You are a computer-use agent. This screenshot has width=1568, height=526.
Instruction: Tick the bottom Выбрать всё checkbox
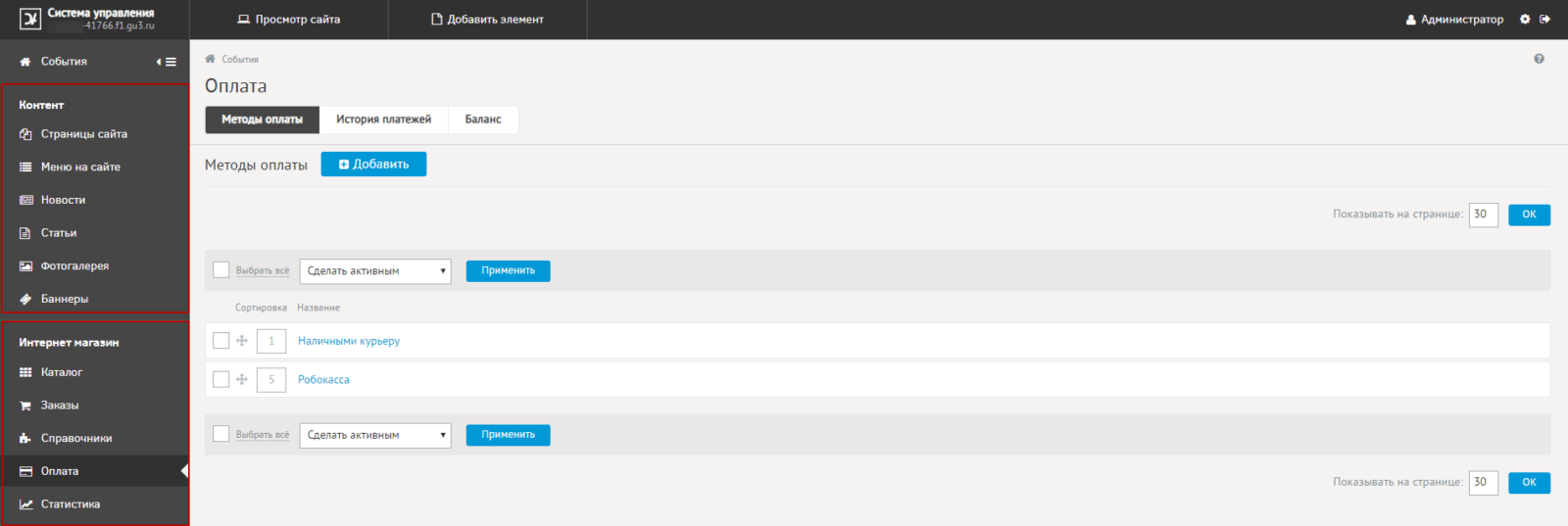221,434
